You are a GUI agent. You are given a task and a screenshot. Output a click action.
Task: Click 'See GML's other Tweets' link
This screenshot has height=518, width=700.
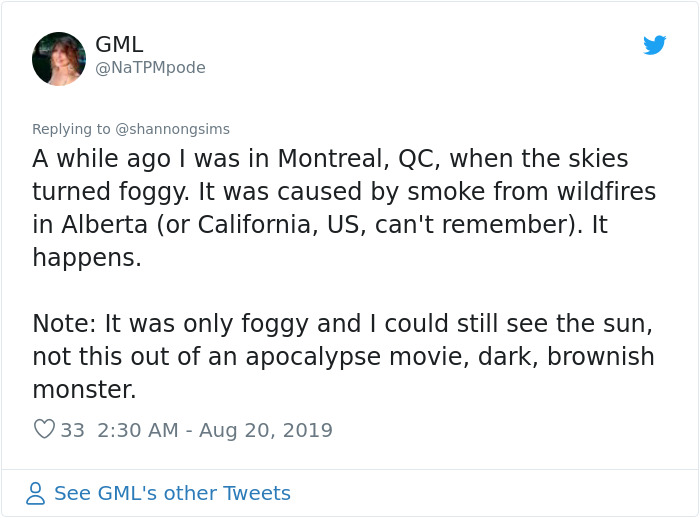(x=172, y=493)
